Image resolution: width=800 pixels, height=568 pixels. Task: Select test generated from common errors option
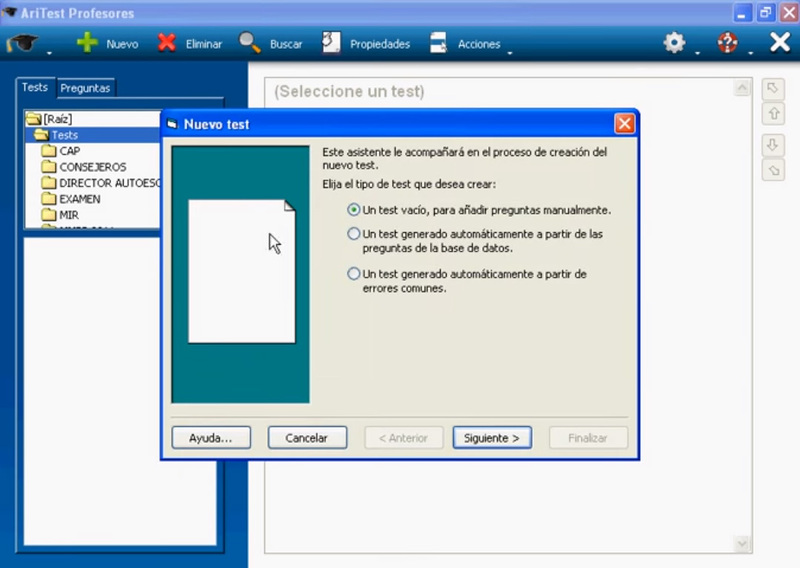354,274
